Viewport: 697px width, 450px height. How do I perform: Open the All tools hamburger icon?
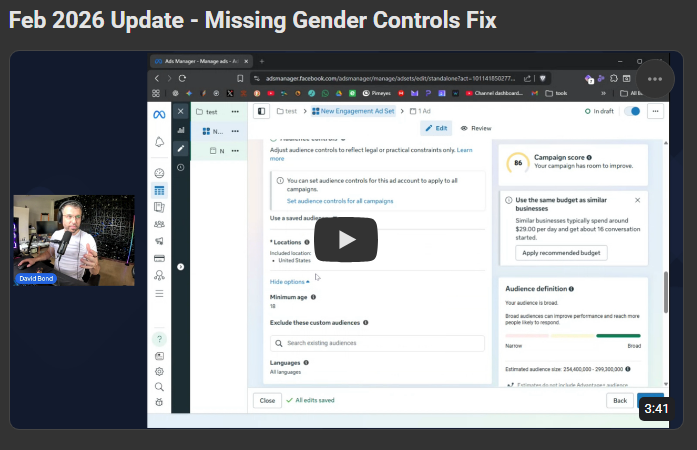pos(159,293)
